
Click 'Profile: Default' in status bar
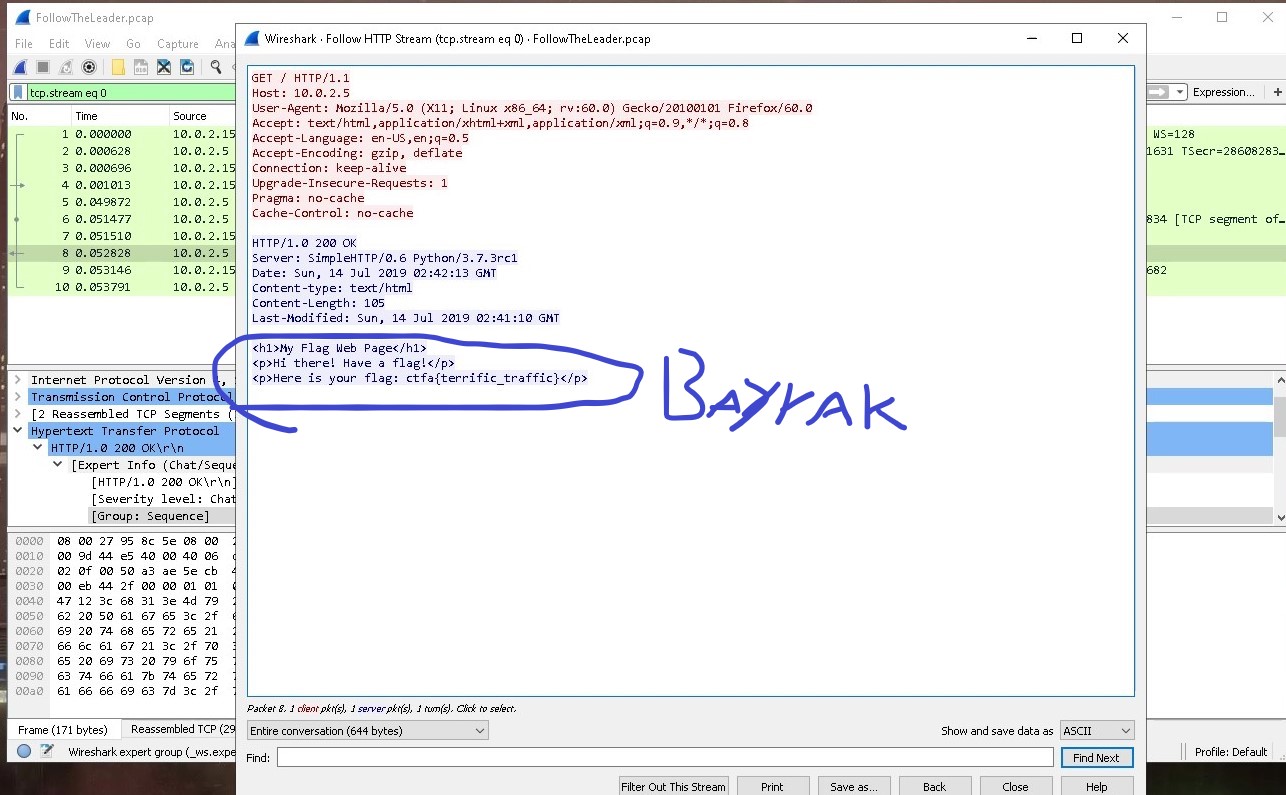point(1231,752)
